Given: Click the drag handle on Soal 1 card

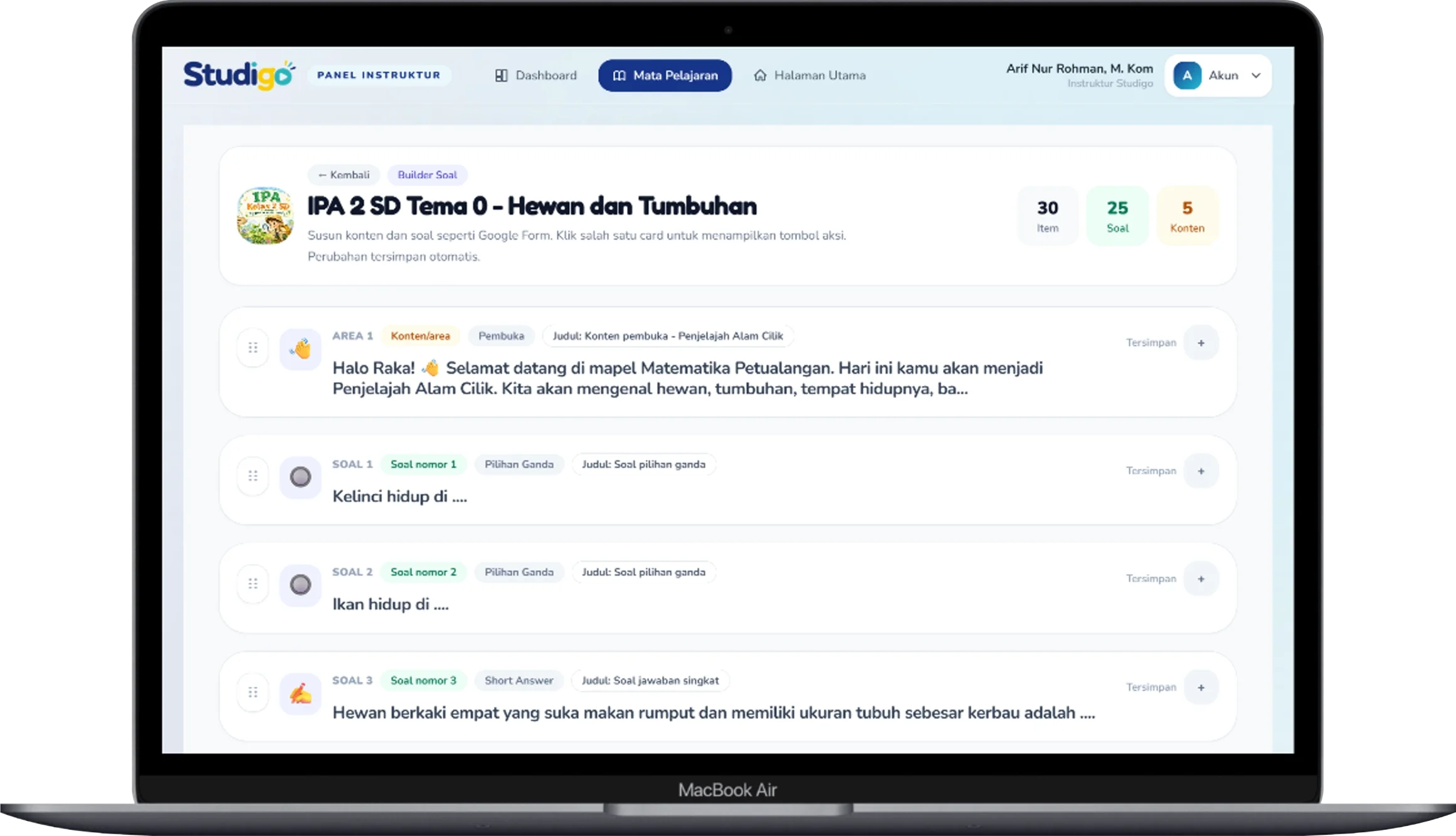Looking at the screenshot, I should (253, 476).
